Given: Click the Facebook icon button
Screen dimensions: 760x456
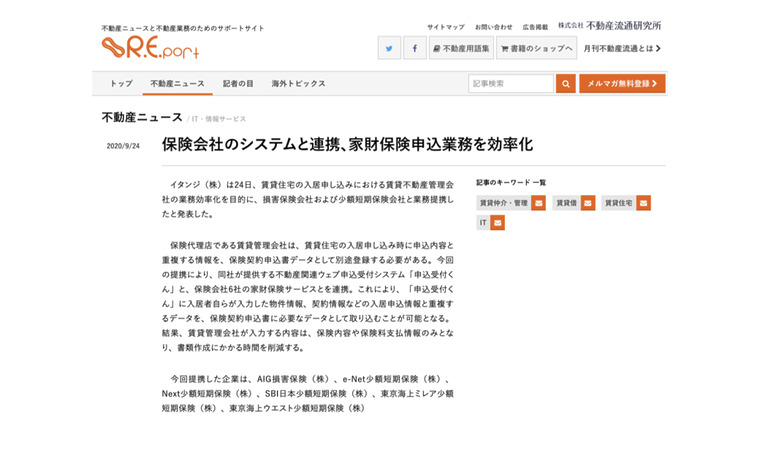Looking at the screenshot, I should click(x=415, y=48).
